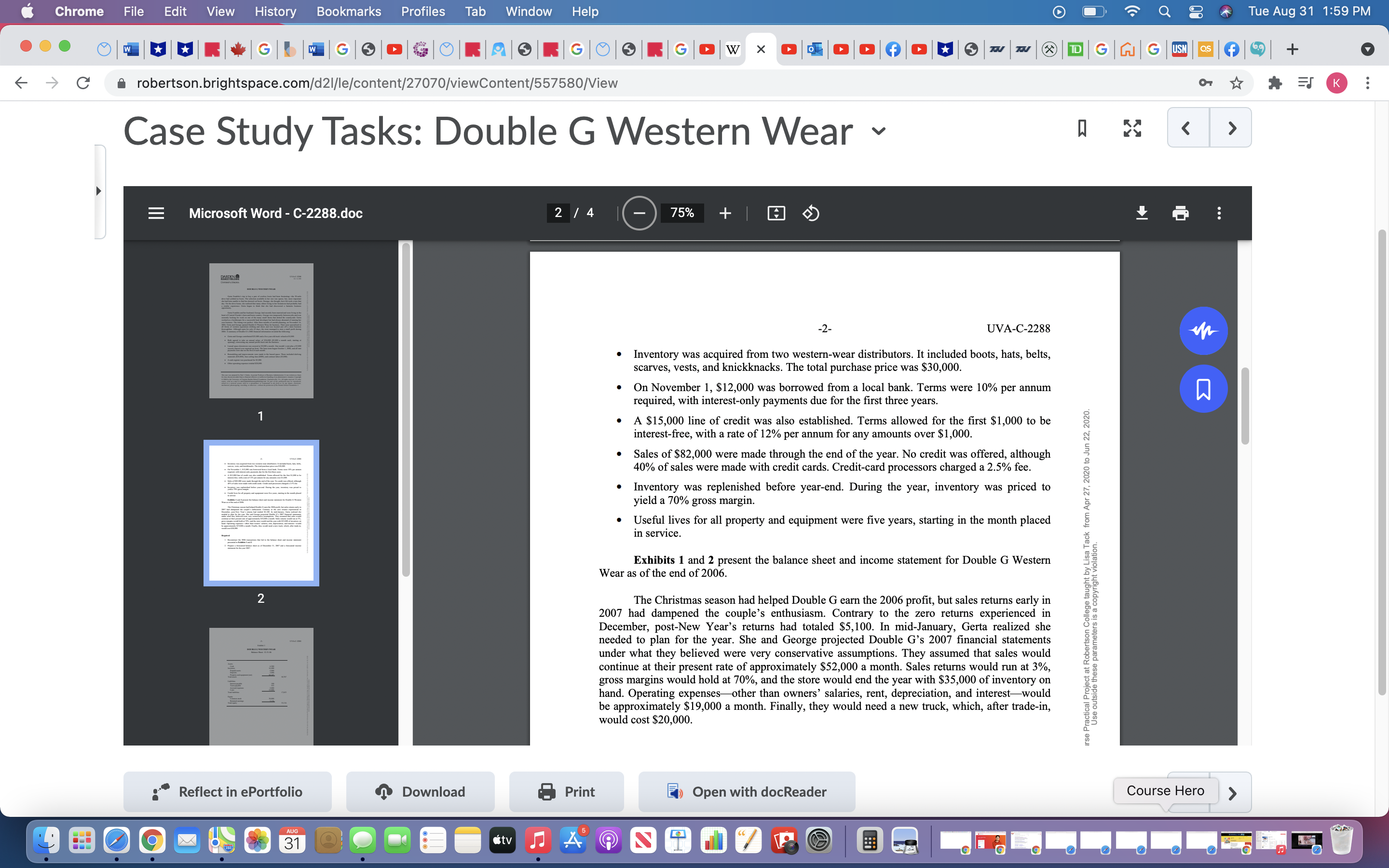Select page 2 thumbnail
Screen dimensions: 1389x868
pos(261,513)
